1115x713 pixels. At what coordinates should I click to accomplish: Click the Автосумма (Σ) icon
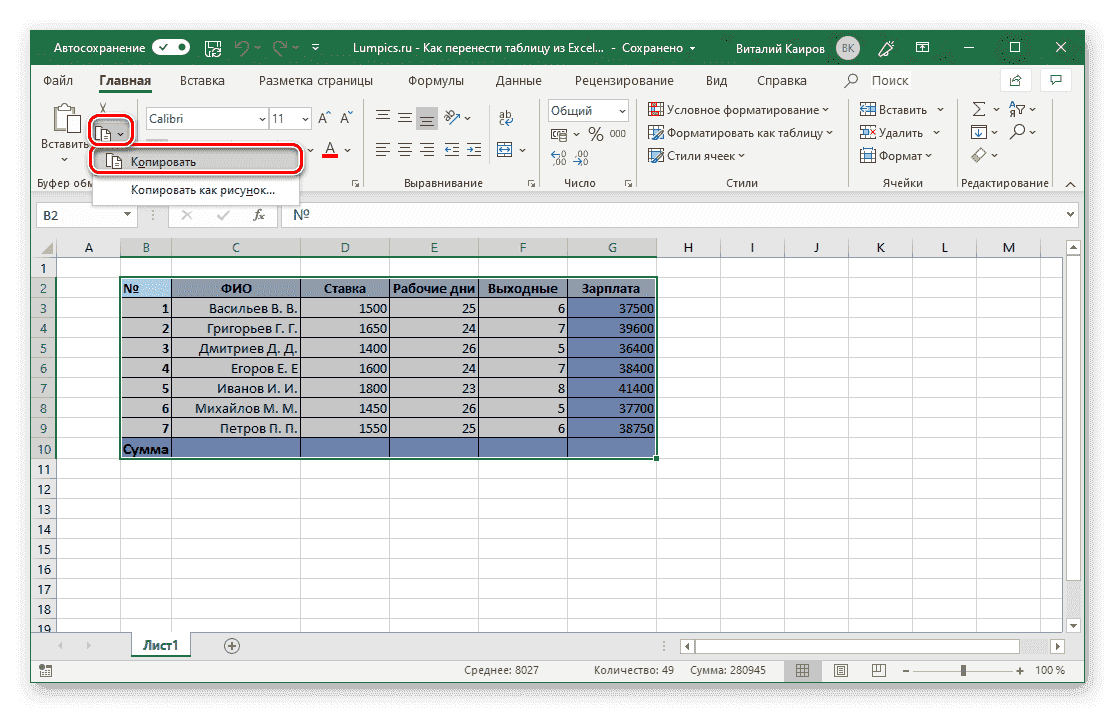[979, 108]
